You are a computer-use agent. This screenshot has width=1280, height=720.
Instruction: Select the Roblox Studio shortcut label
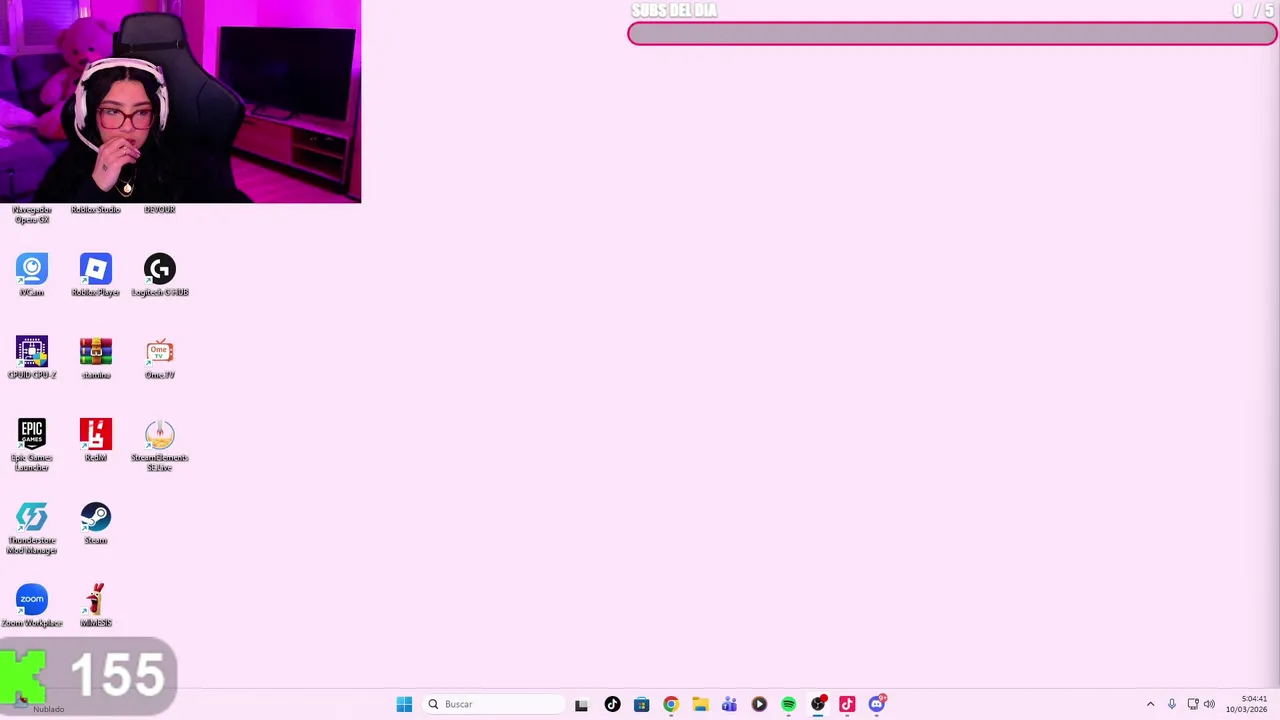[96, 210]
